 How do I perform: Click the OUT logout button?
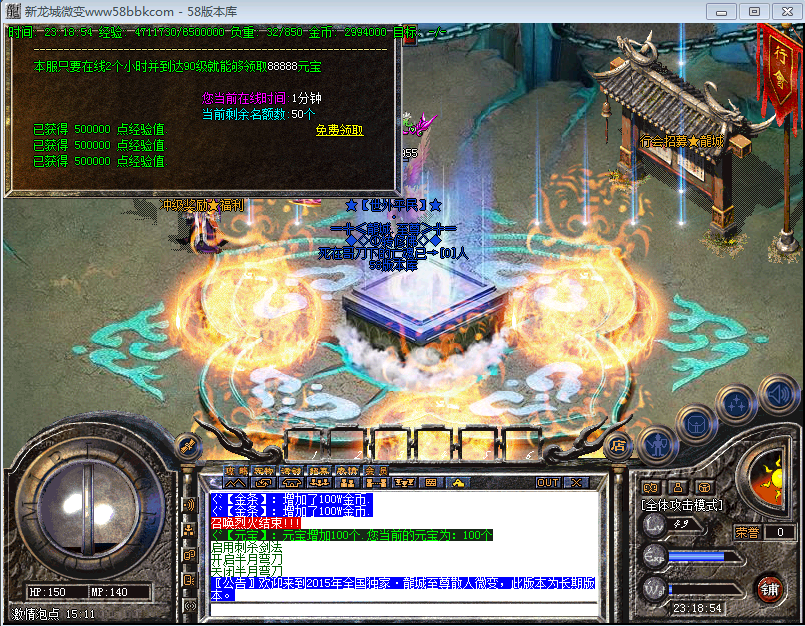coord(547,483)
